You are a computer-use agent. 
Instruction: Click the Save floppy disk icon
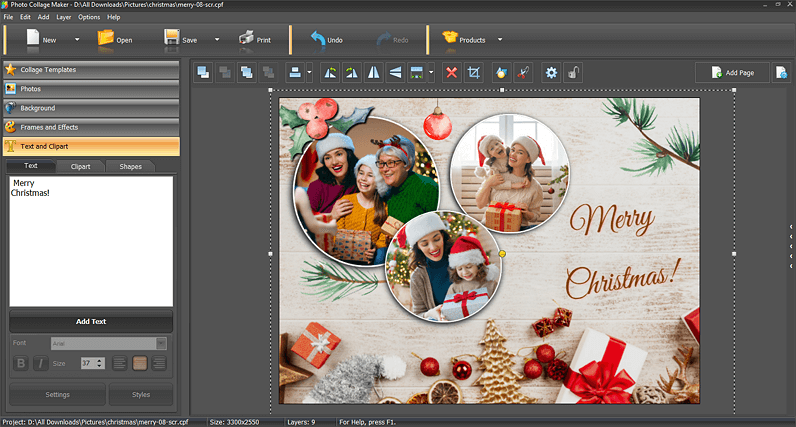click(172, 38)
